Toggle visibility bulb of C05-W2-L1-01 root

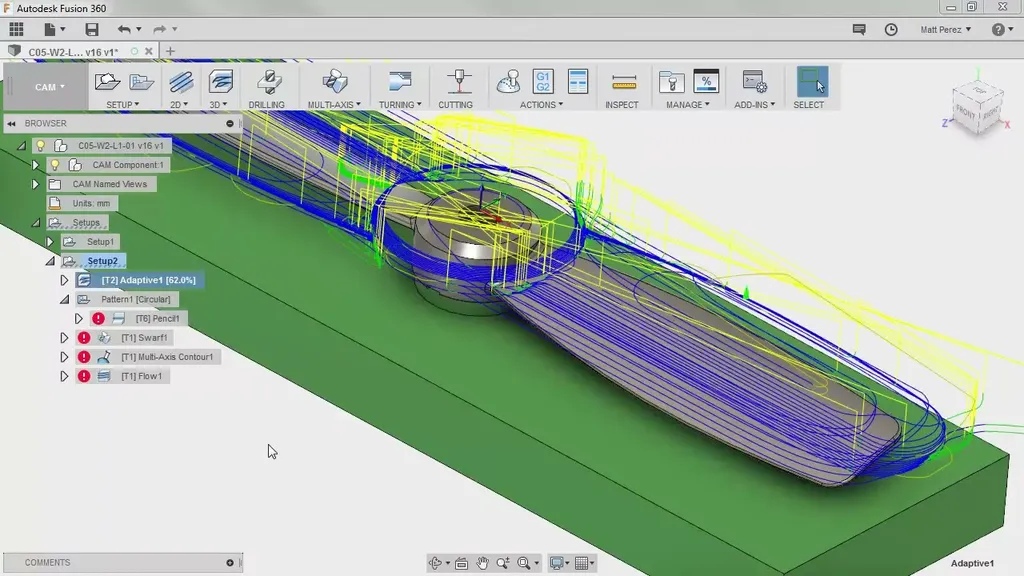[x=41, y=146]
